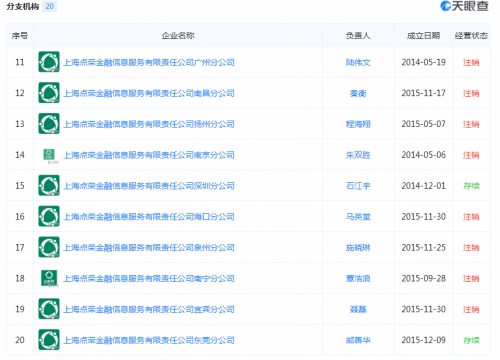Open the 负责人 name link in row 19

pos(358,309)
